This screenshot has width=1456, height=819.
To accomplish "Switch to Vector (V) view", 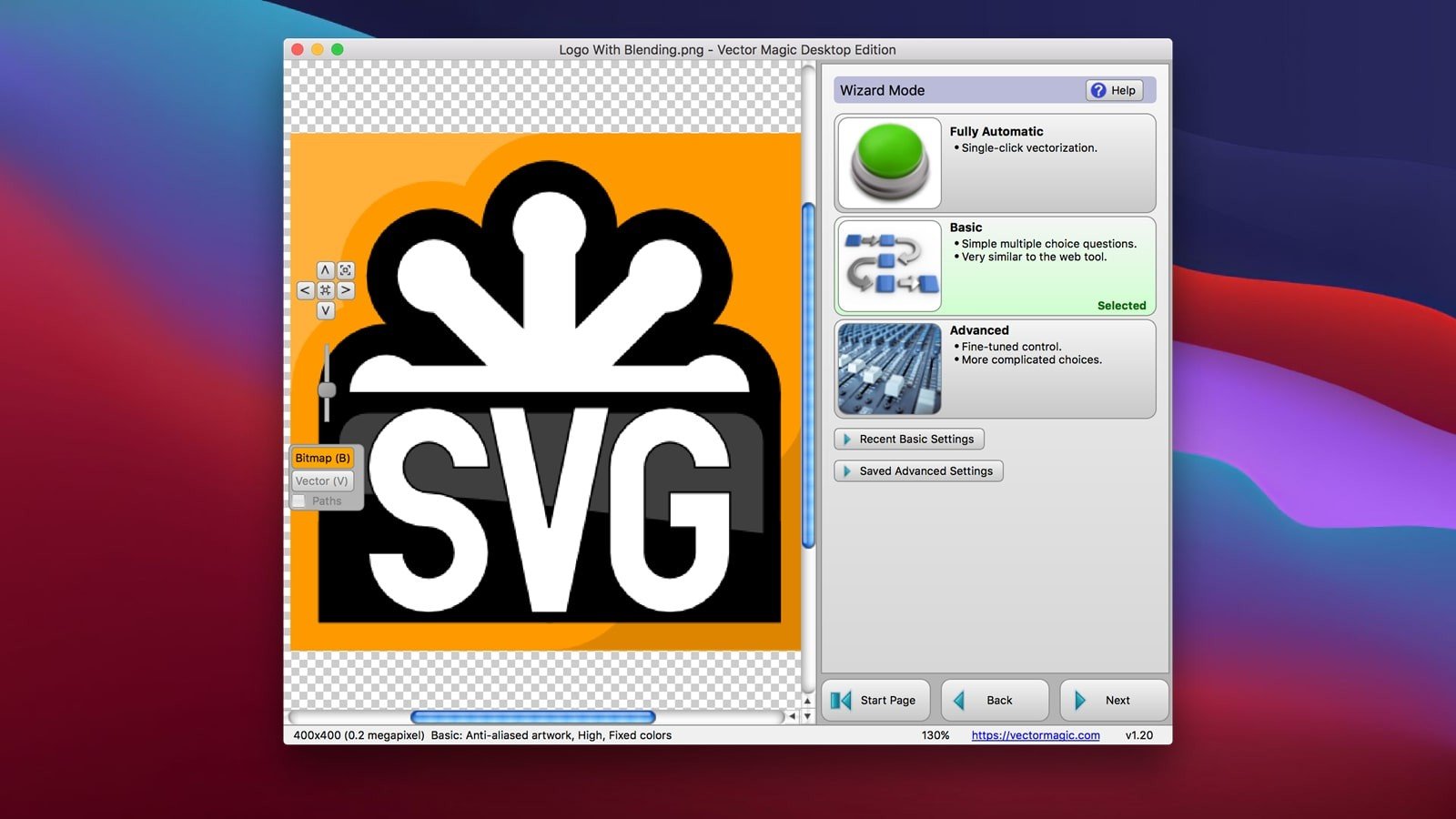I will (322, 480).
